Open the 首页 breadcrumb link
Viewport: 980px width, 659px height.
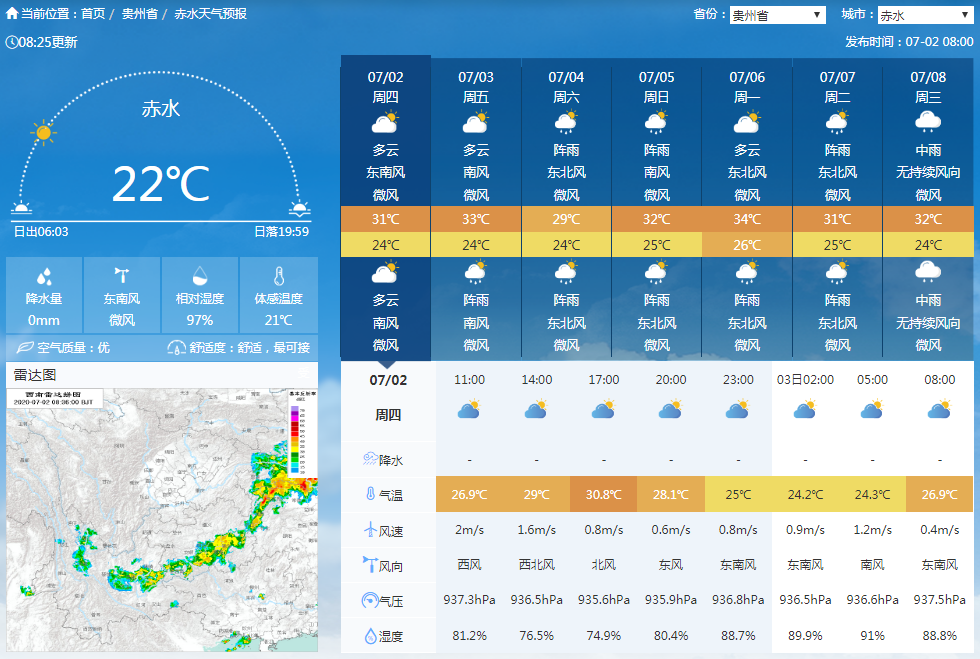tap(93, 14)
